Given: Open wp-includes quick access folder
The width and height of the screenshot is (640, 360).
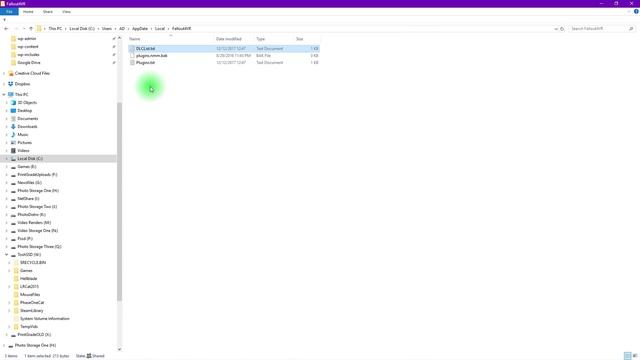Looking at the screenshot, I should [28, 55].
